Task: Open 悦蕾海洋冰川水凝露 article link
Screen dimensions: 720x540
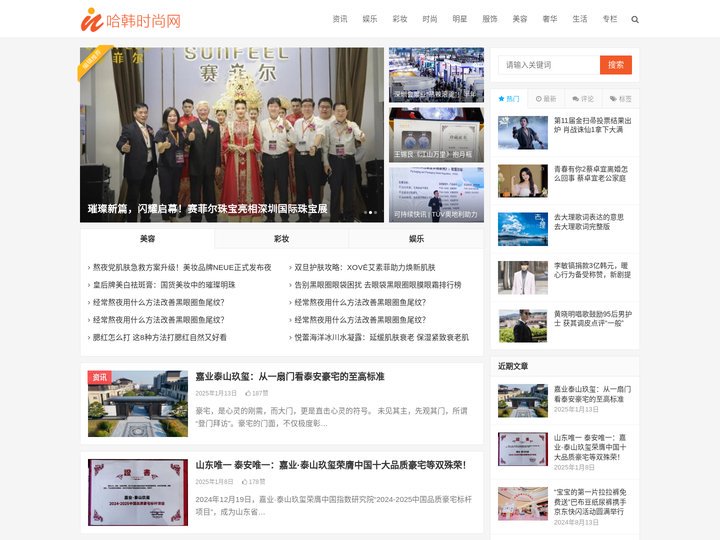Action: (x=381, y=337)
